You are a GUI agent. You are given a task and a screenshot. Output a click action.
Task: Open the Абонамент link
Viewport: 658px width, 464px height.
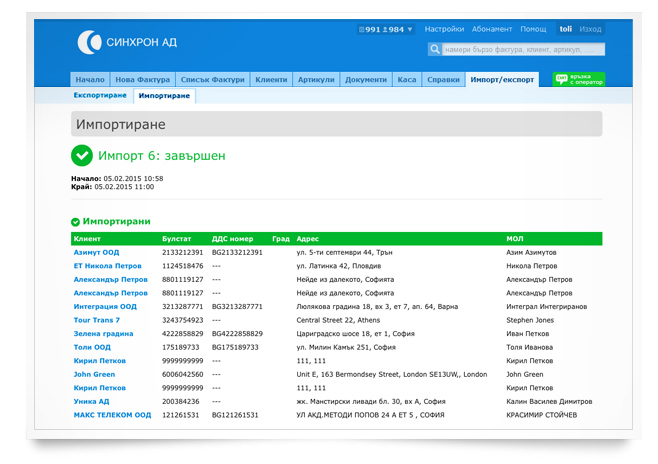point(492,30)
